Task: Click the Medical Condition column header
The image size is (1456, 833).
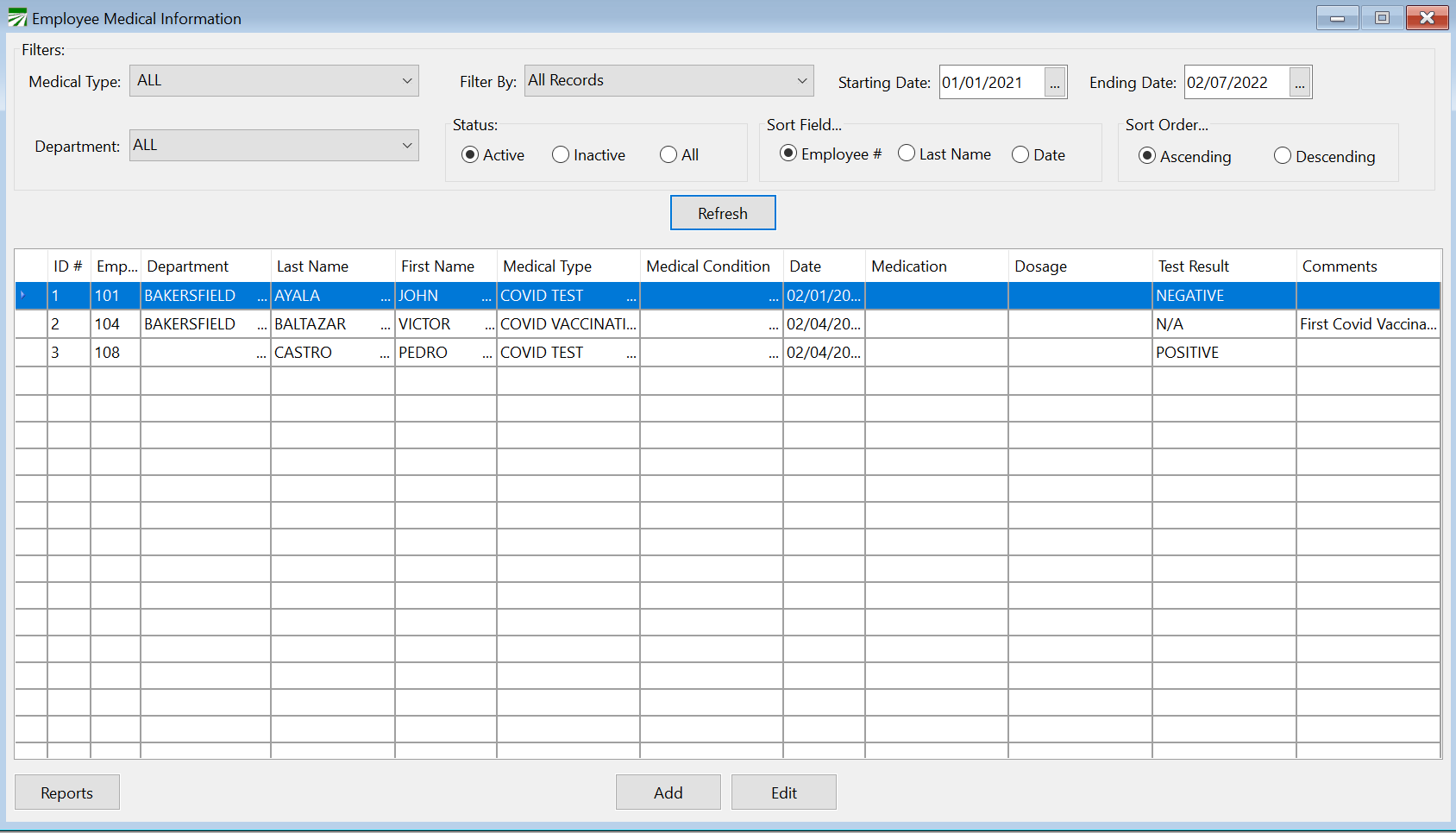Action: pos(708,266)
